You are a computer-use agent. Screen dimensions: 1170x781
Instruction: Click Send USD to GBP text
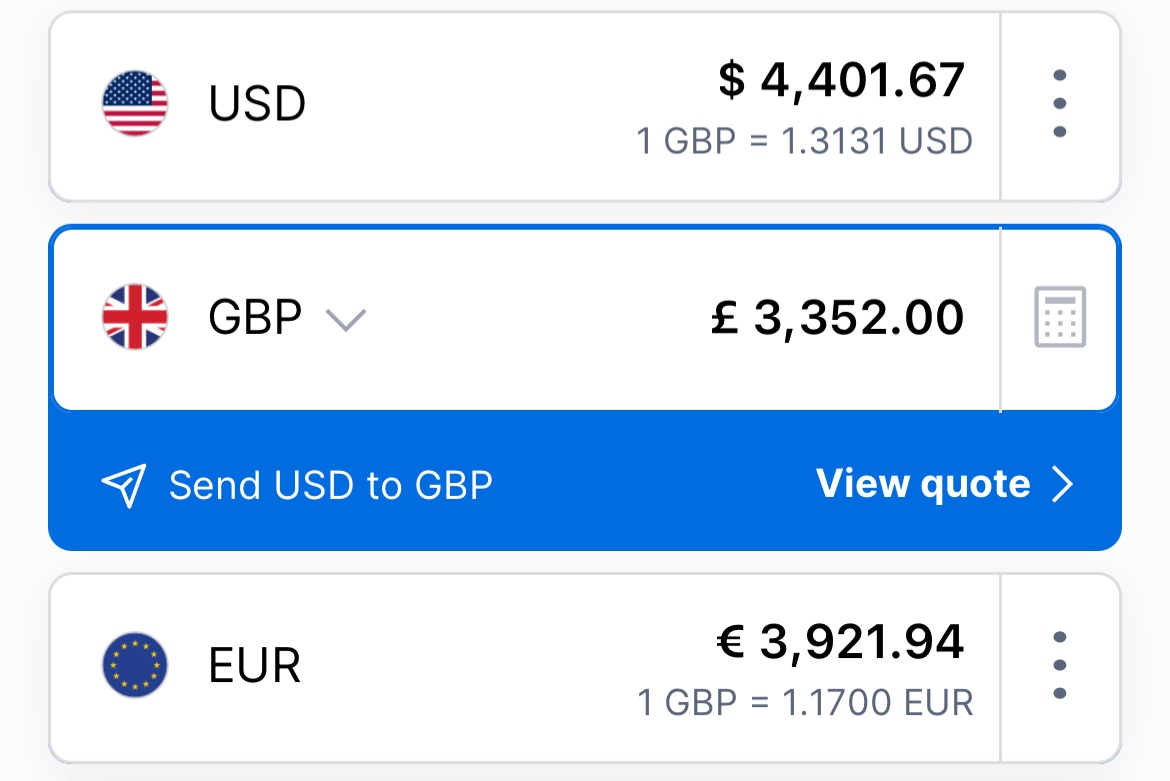331,486
